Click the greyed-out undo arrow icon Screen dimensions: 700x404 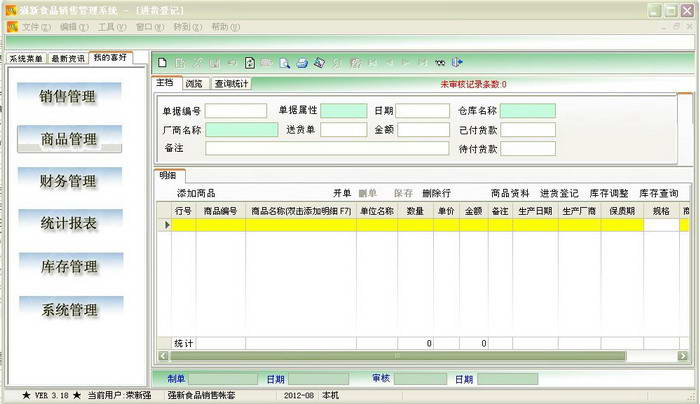pyautogui.click(x=232, y=63)
